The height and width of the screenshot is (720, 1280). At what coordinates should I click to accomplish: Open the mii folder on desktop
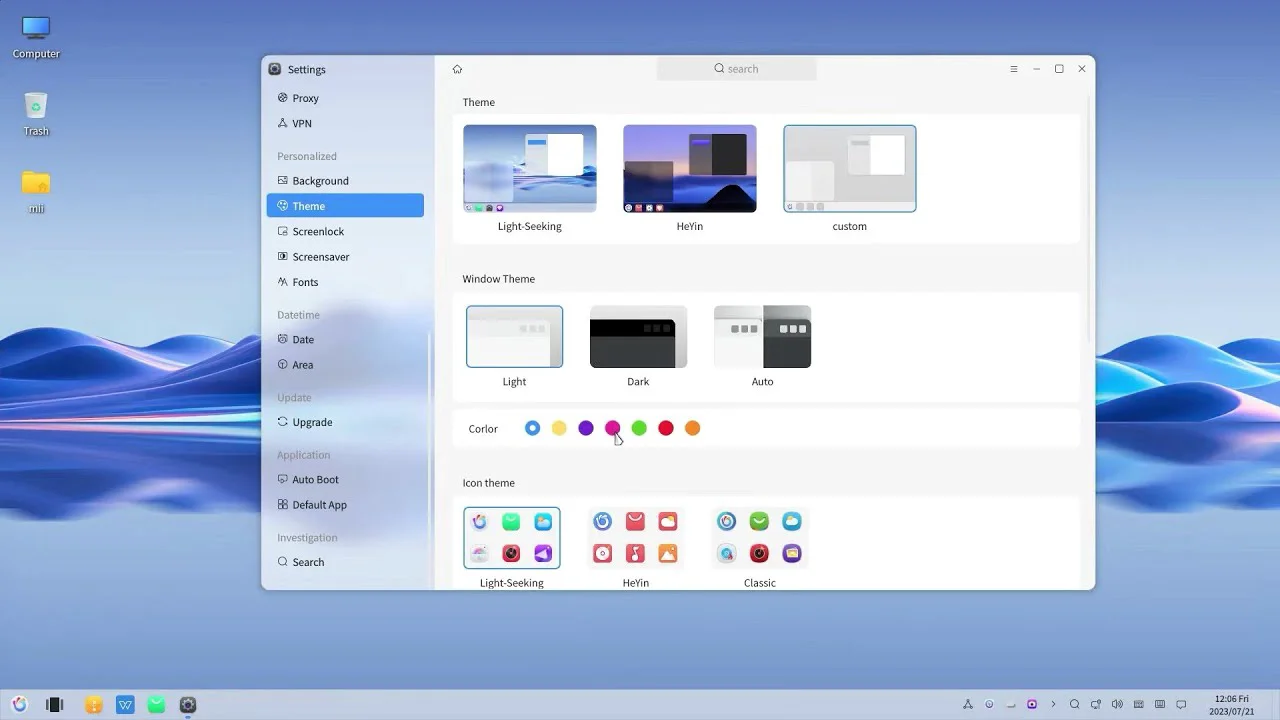point(36,184)
